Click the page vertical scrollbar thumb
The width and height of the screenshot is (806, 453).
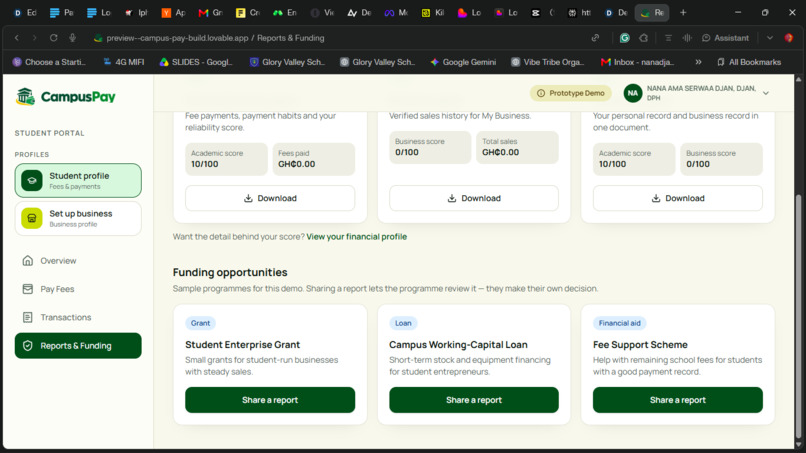798,316
